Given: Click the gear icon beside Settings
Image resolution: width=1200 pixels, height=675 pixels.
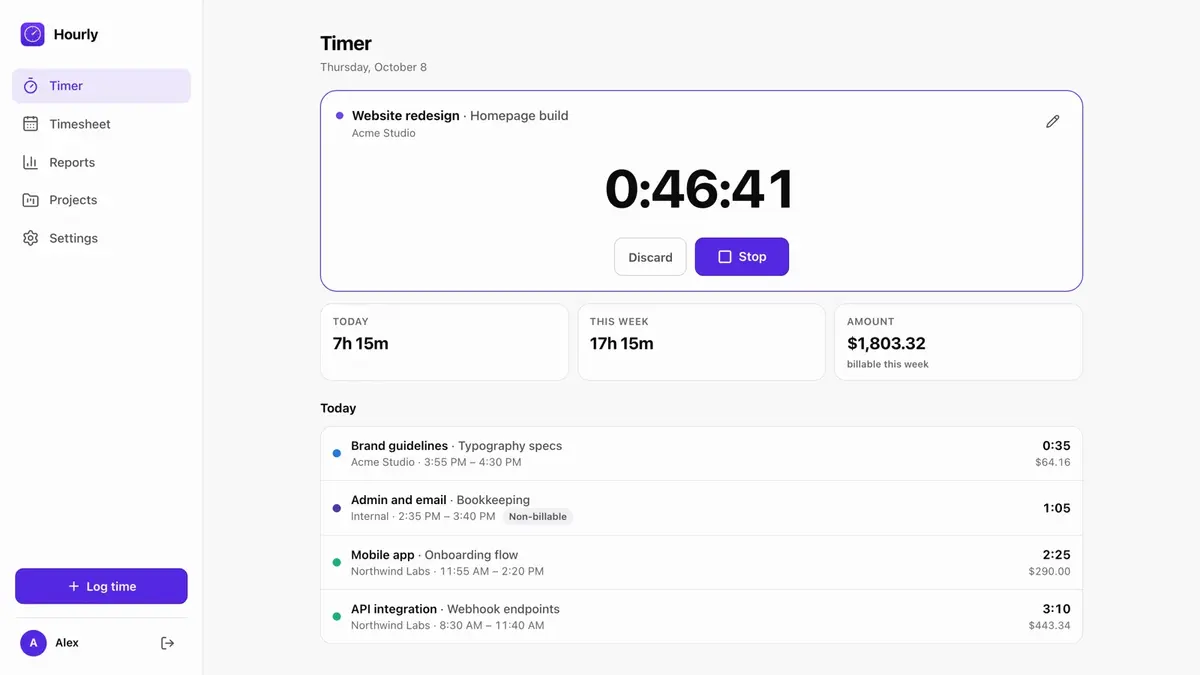Looking at the screenshot, I should click(x=31, y=238).
